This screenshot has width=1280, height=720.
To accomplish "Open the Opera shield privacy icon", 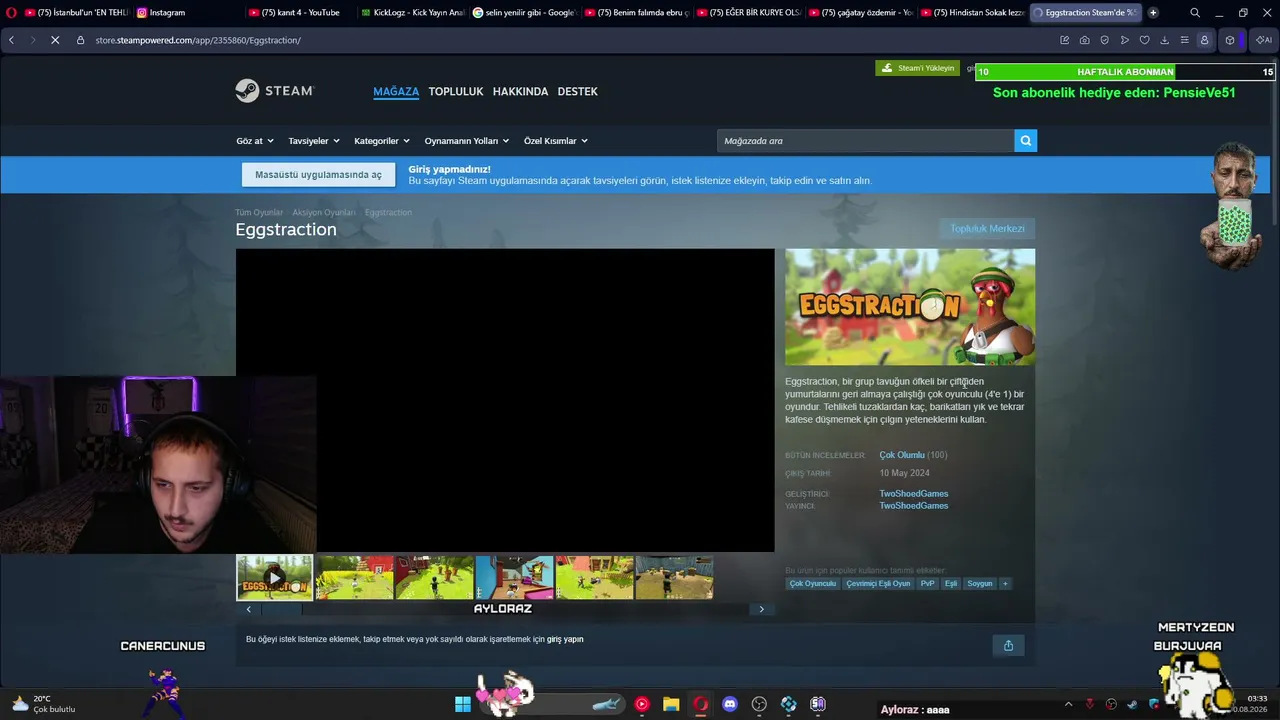I will click(x=1104, y=40).
